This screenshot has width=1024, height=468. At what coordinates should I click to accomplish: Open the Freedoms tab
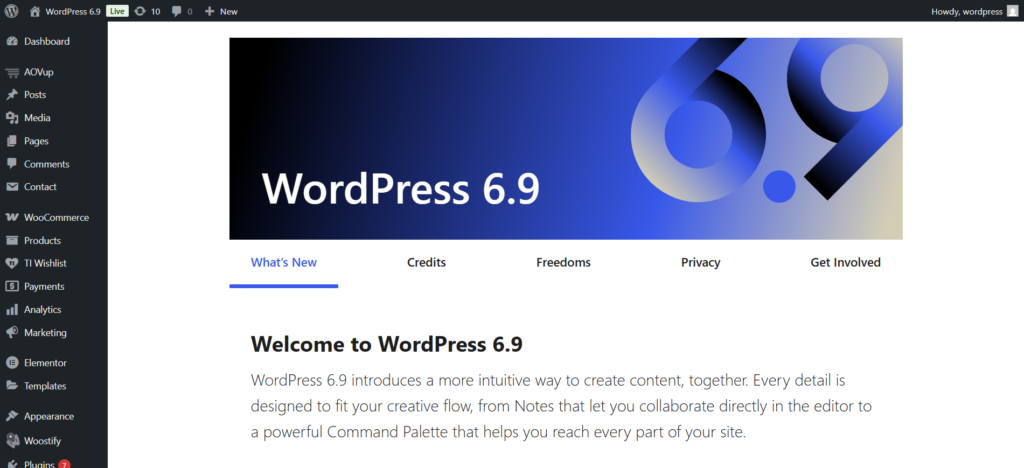click(563, 263)
